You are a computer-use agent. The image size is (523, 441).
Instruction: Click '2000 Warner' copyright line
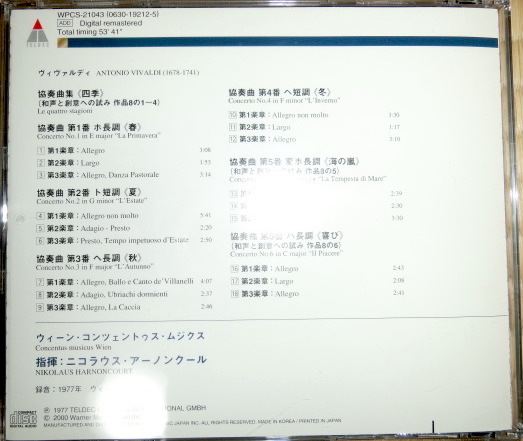(93, 417)
